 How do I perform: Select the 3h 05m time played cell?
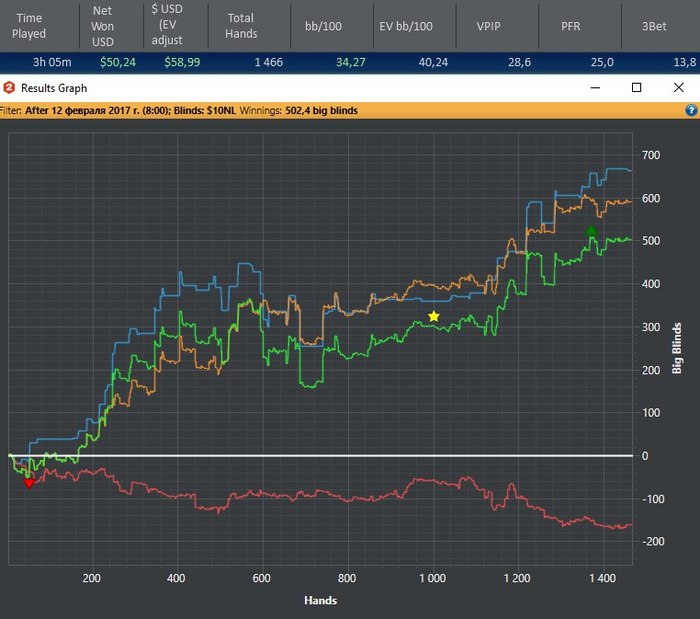52,62
